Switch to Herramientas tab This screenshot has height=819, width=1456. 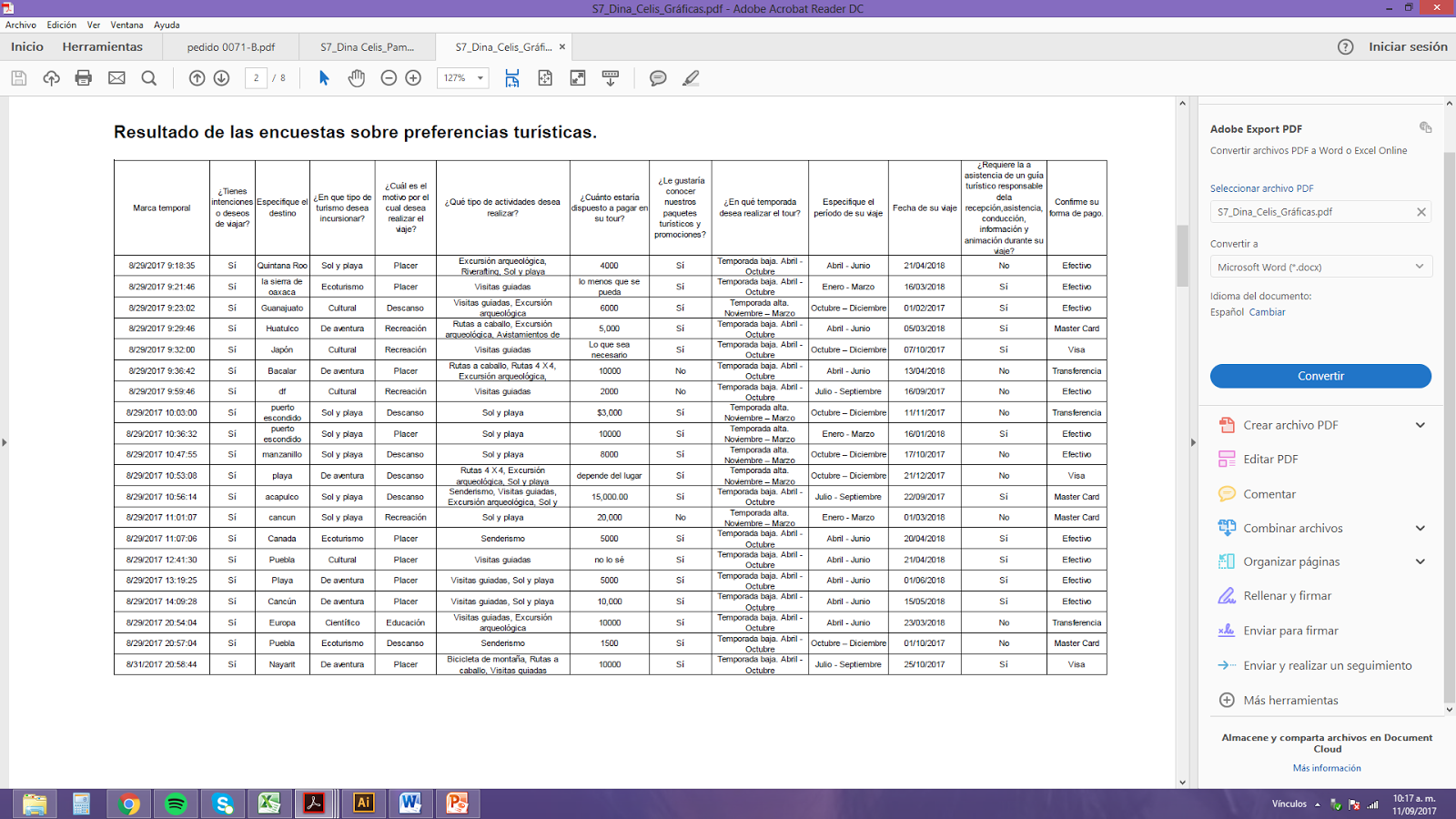(102, 47)
